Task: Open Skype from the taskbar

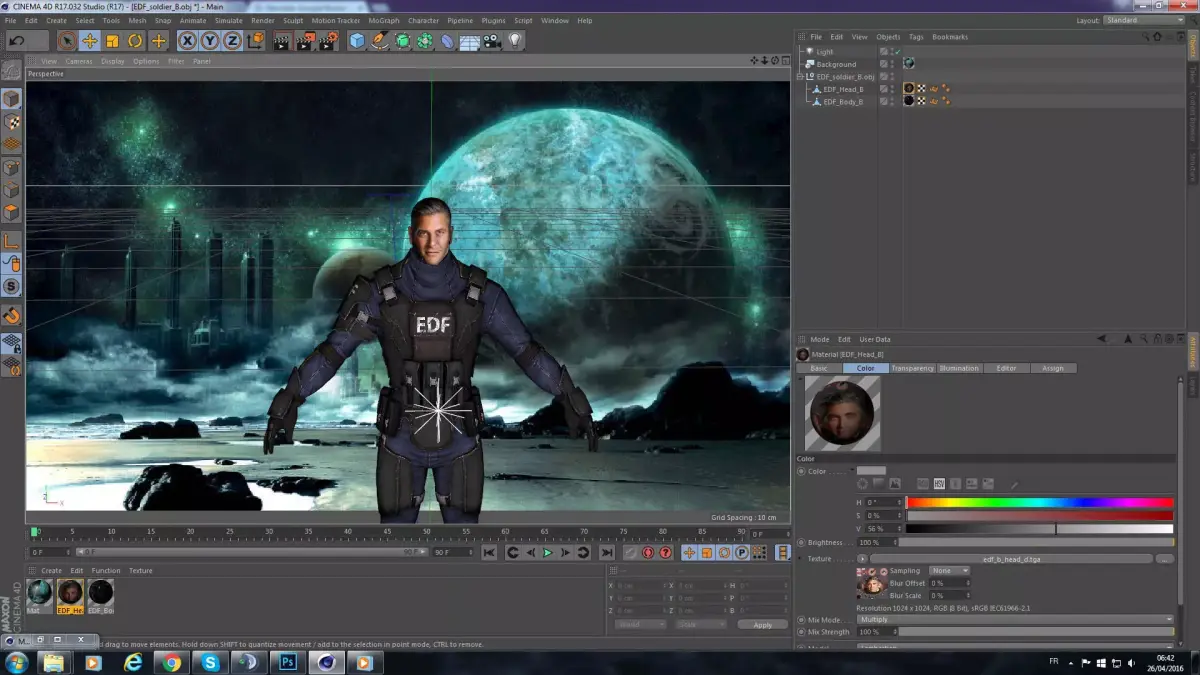Action: pyautogui.click(x=210, y=662)
